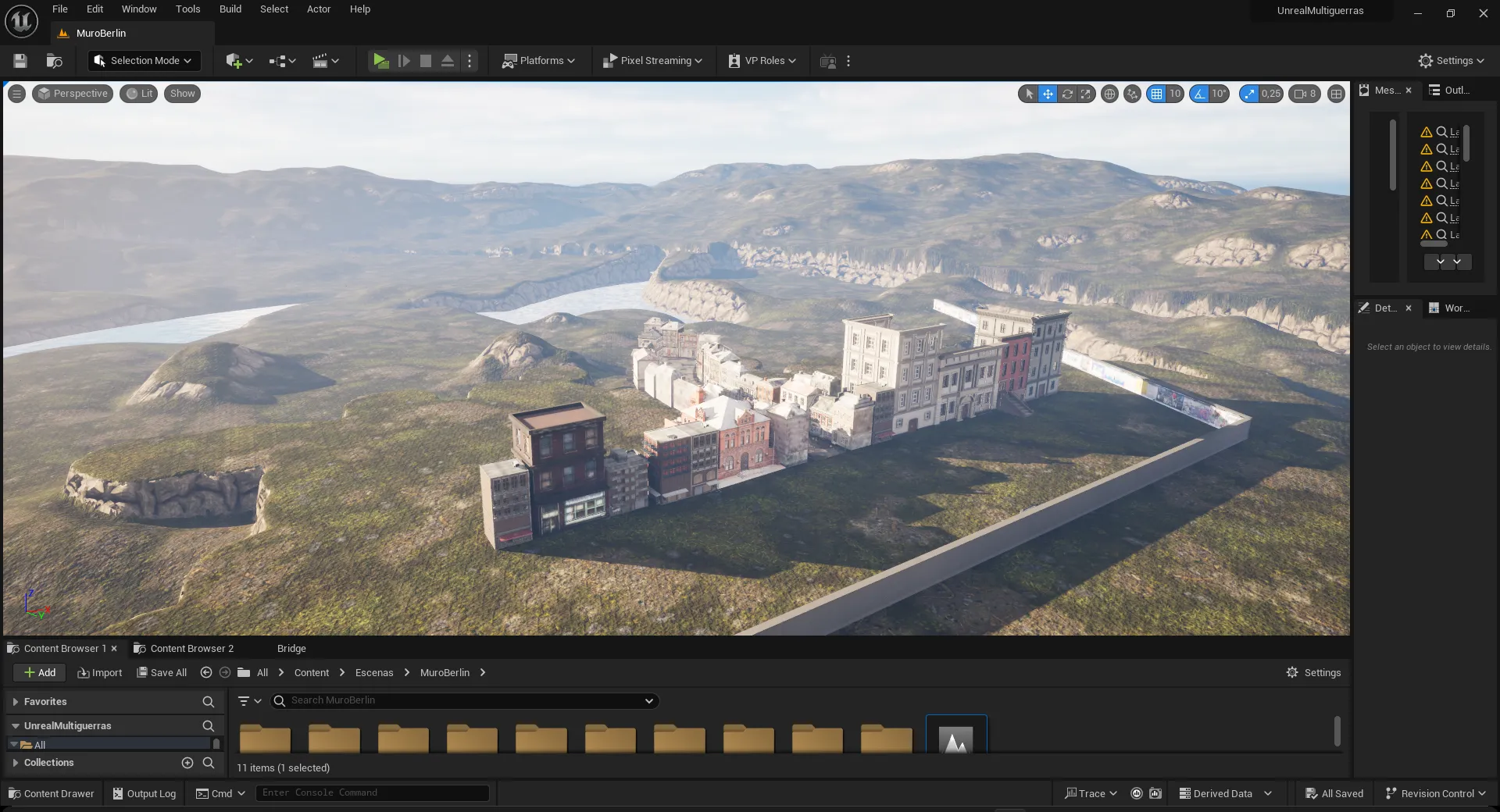Toggle rotation snapping angle icon
The width and height of the screenshot is (1500, 812).
(1199, 94)
